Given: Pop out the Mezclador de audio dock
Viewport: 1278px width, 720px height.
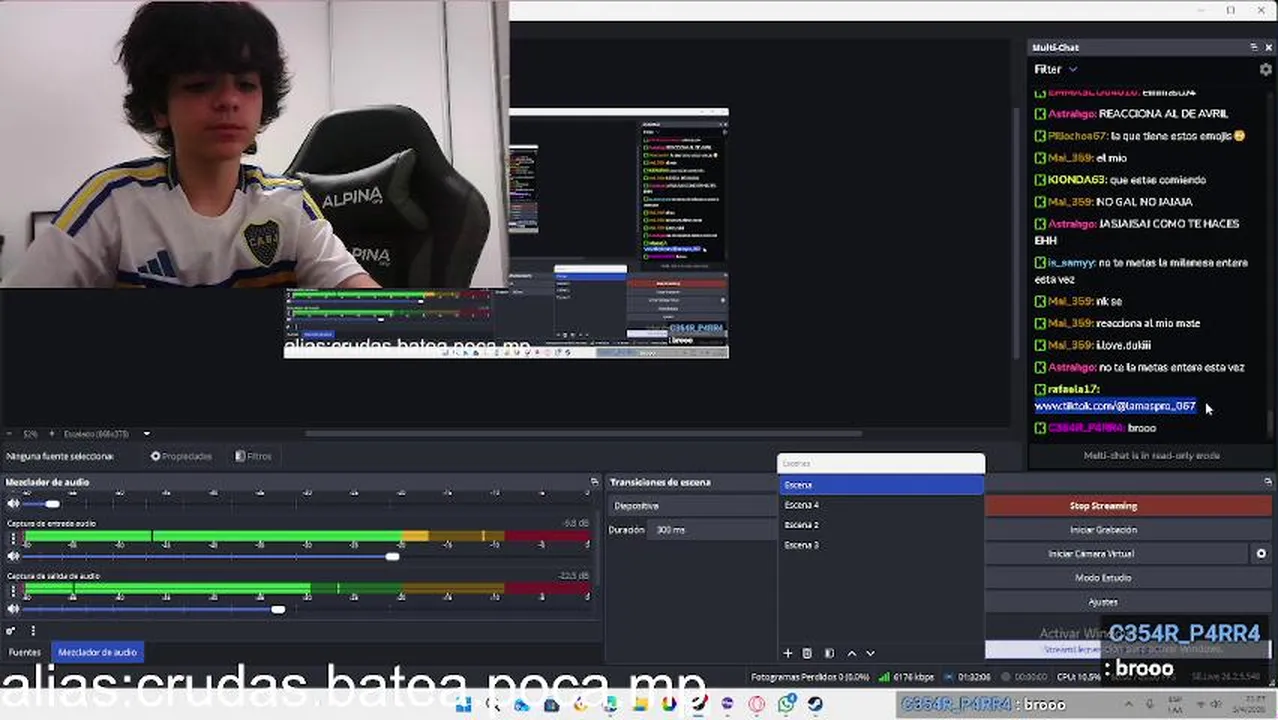Looking at the screenshot, I should pos(594,482).
